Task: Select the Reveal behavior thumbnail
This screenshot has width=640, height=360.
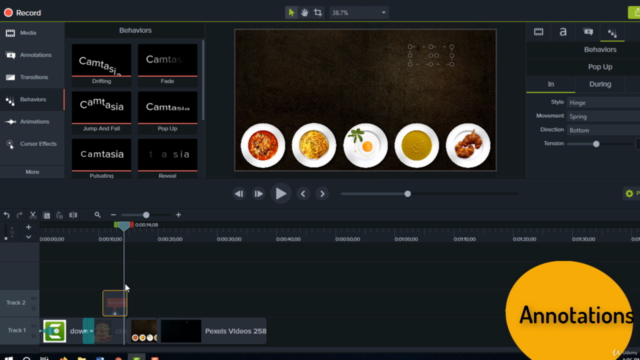Action: (x=167, y=158)
